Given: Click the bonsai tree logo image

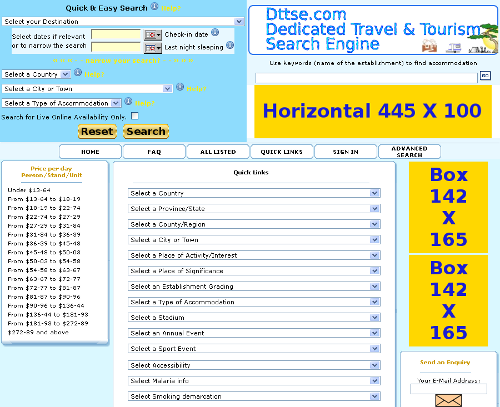Looking at the screenshot, I should click(x=485, y=38).
